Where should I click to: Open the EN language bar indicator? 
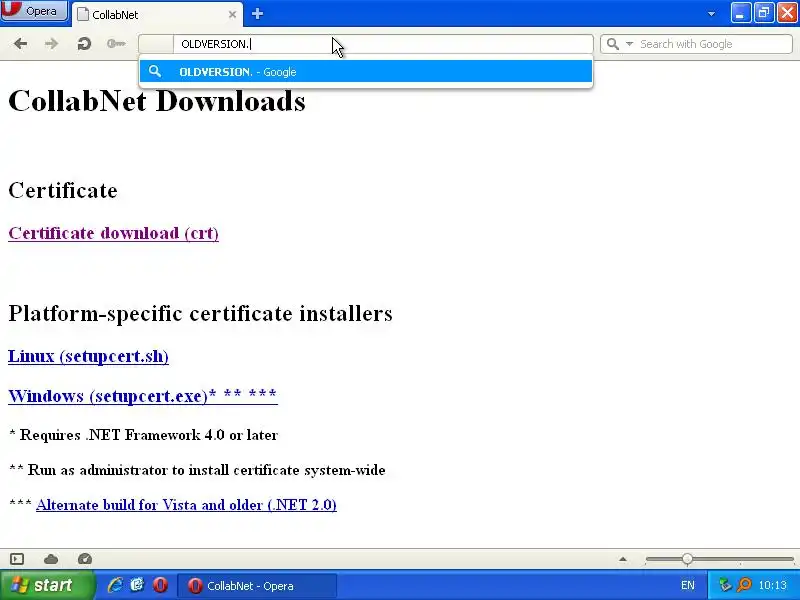[x=687, y=585]
